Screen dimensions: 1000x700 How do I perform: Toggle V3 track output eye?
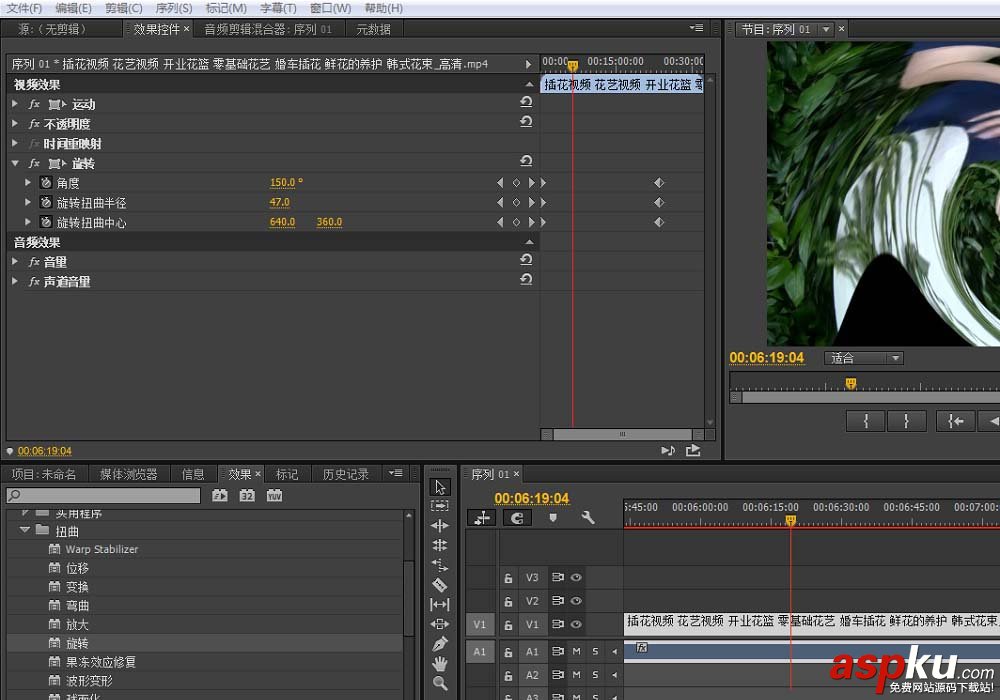point(576,578)
